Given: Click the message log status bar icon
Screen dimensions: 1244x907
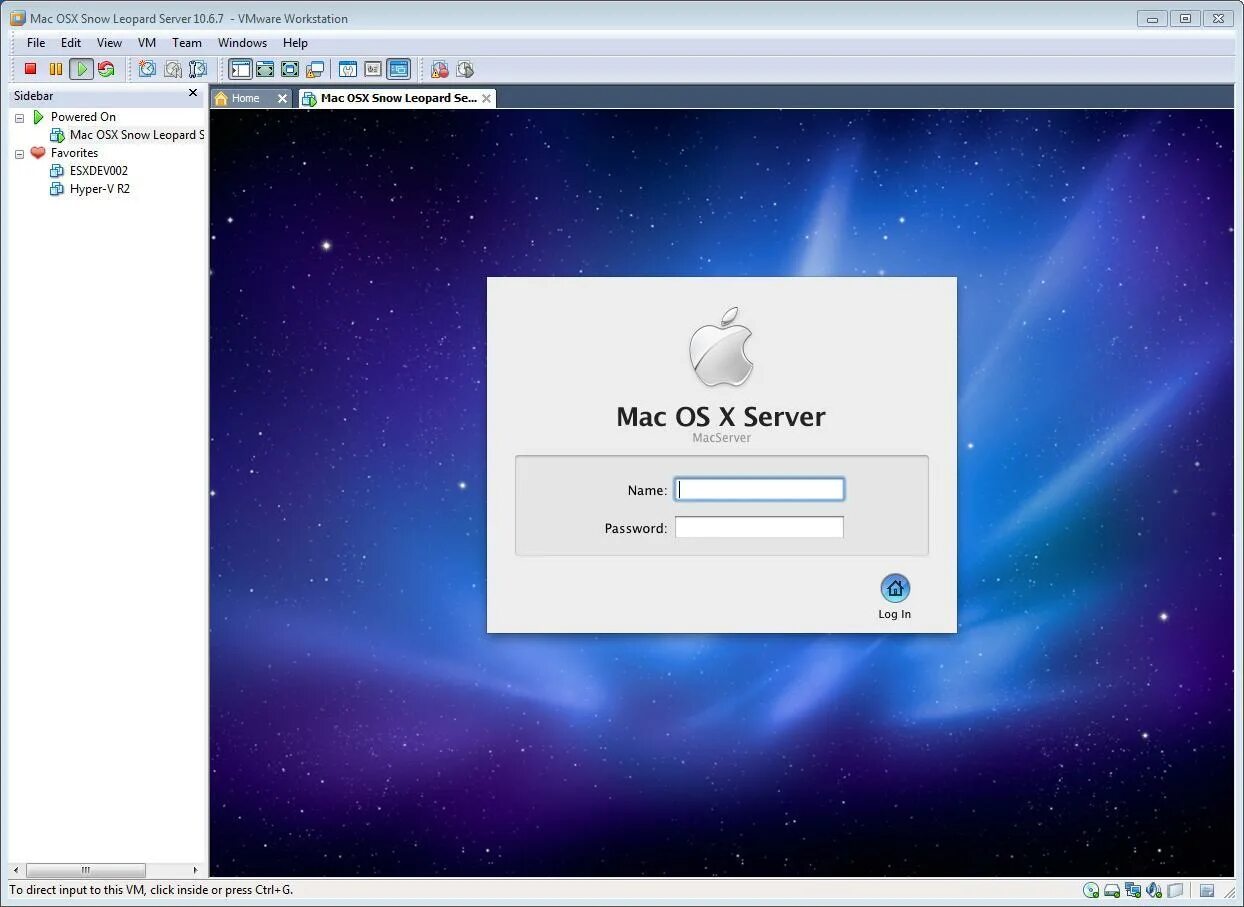Looking at the screenshot, I should [1207, 890].
